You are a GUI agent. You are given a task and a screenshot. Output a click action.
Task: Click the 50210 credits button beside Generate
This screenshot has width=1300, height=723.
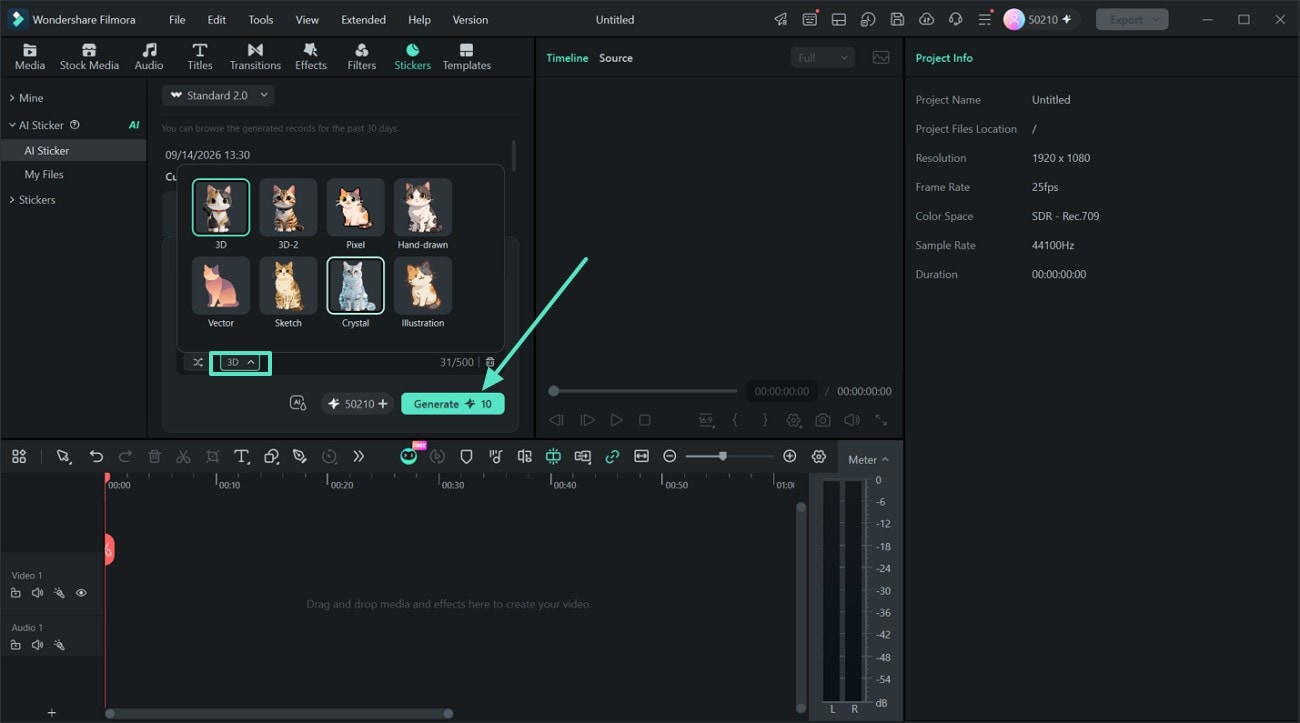(358, 404)
